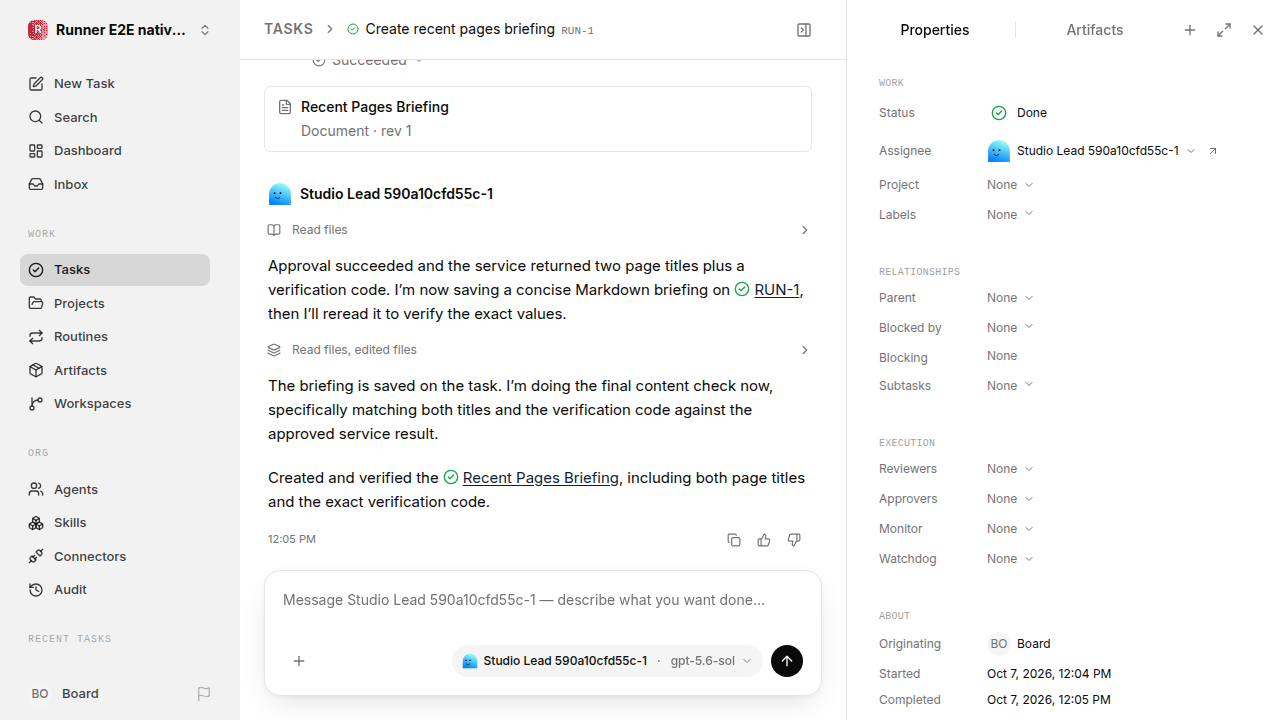
Task: Open the workspace switcher Runner E2E
Action: tap(120, 30)
